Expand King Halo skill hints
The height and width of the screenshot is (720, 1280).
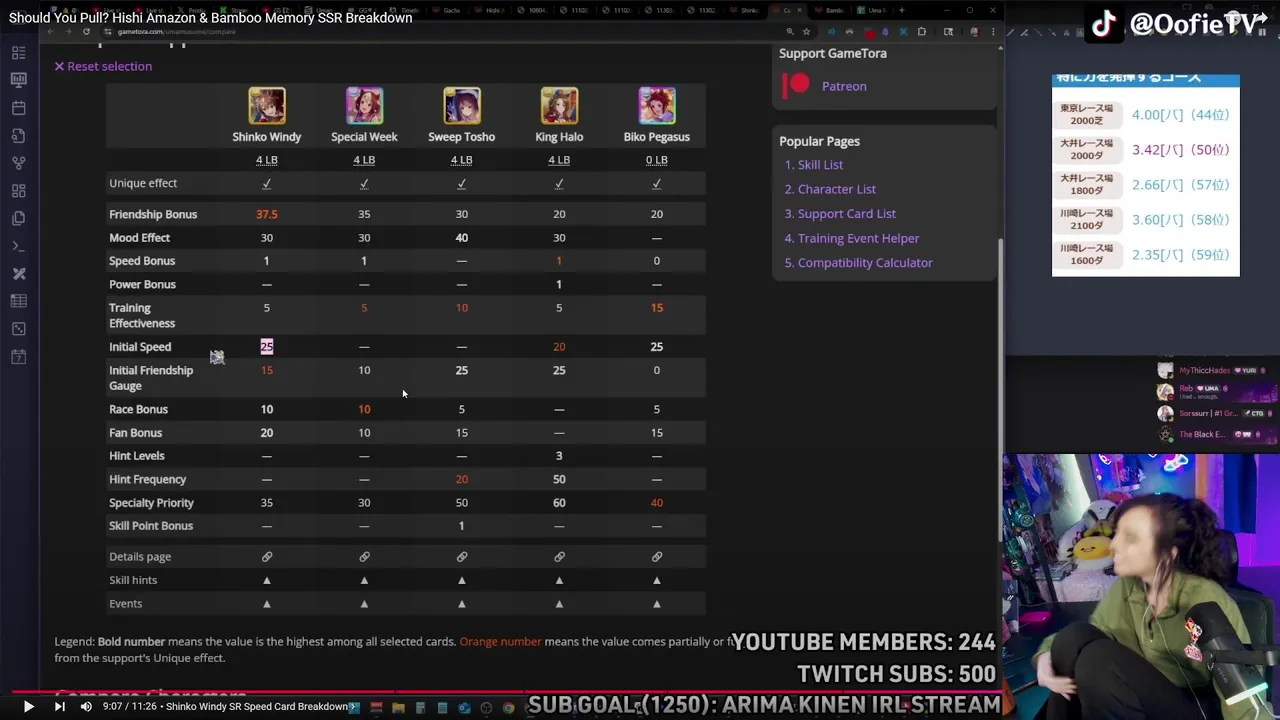(559, 580)
